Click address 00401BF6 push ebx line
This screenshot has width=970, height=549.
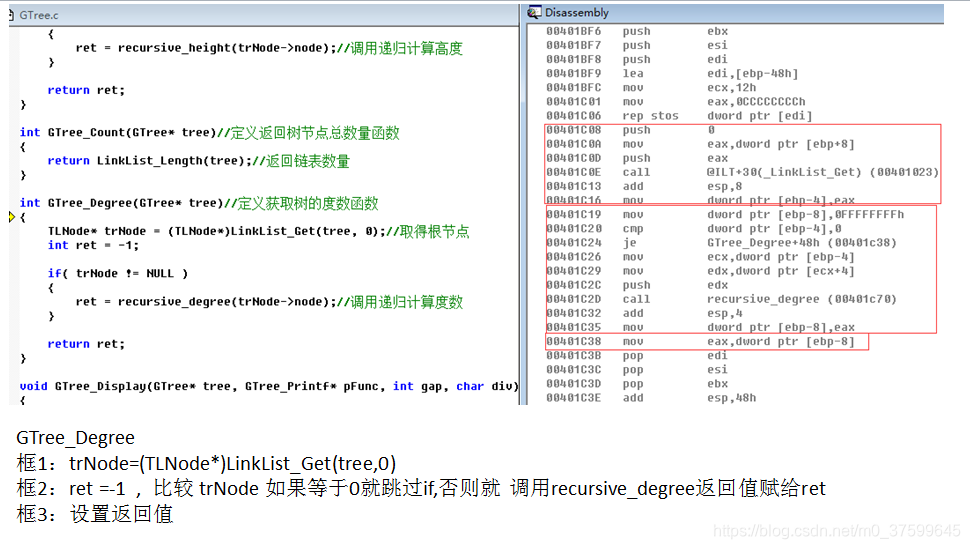coord(637,31)
